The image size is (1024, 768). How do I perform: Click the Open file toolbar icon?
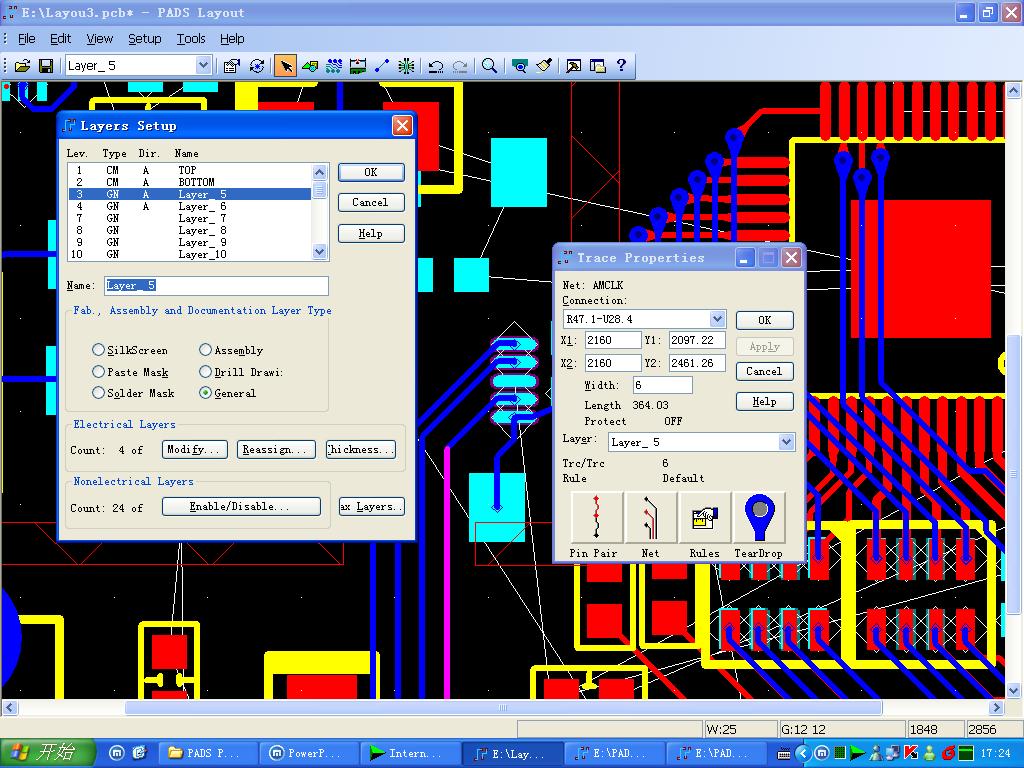point(22,66)
